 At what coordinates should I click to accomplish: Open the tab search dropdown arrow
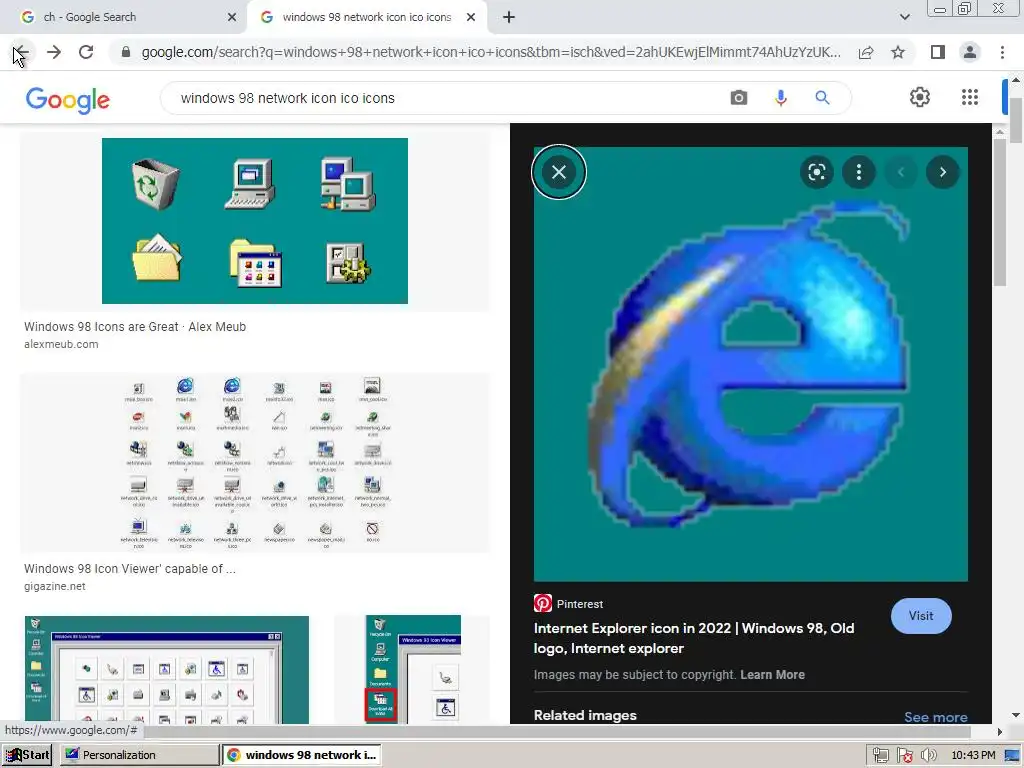pyautogui.click(x=904, y=17)
